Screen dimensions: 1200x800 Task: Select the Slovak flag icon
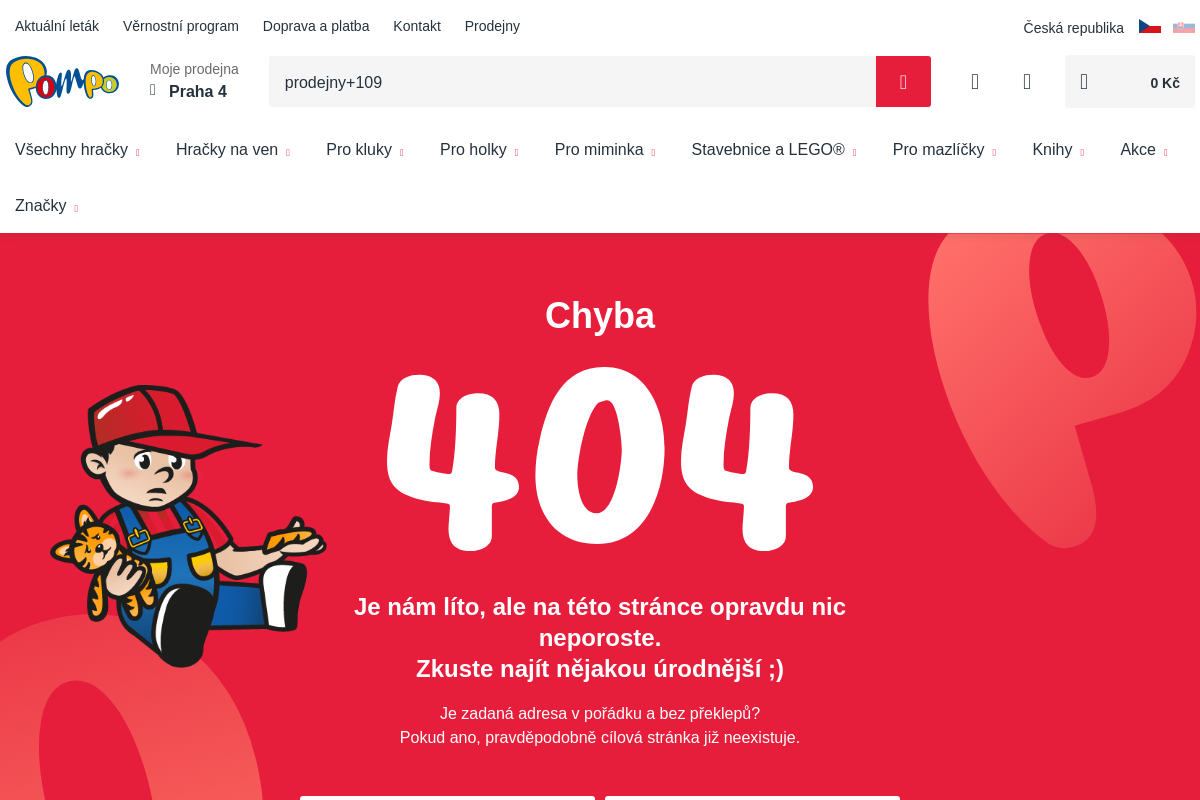point(1184,27)
